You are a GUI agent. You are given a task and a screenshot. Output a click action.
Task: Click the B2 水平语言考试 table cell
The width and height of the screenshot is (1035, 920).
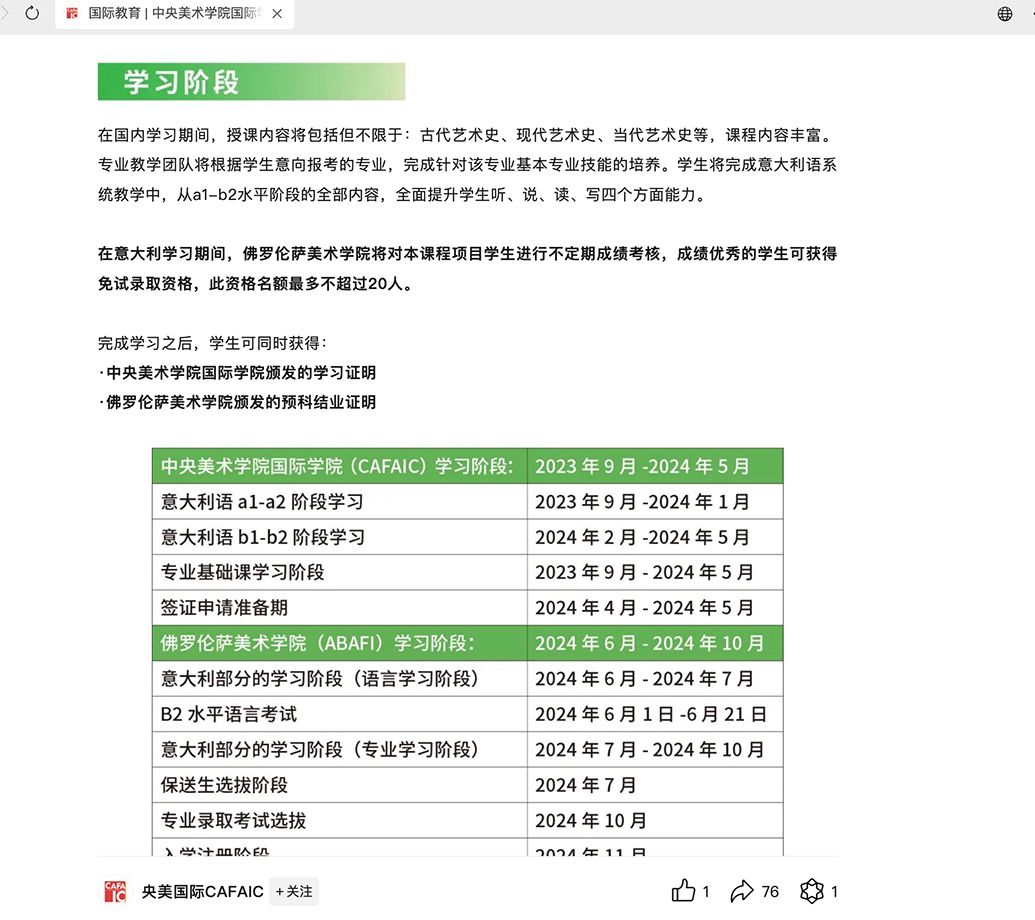coord(229,714)
